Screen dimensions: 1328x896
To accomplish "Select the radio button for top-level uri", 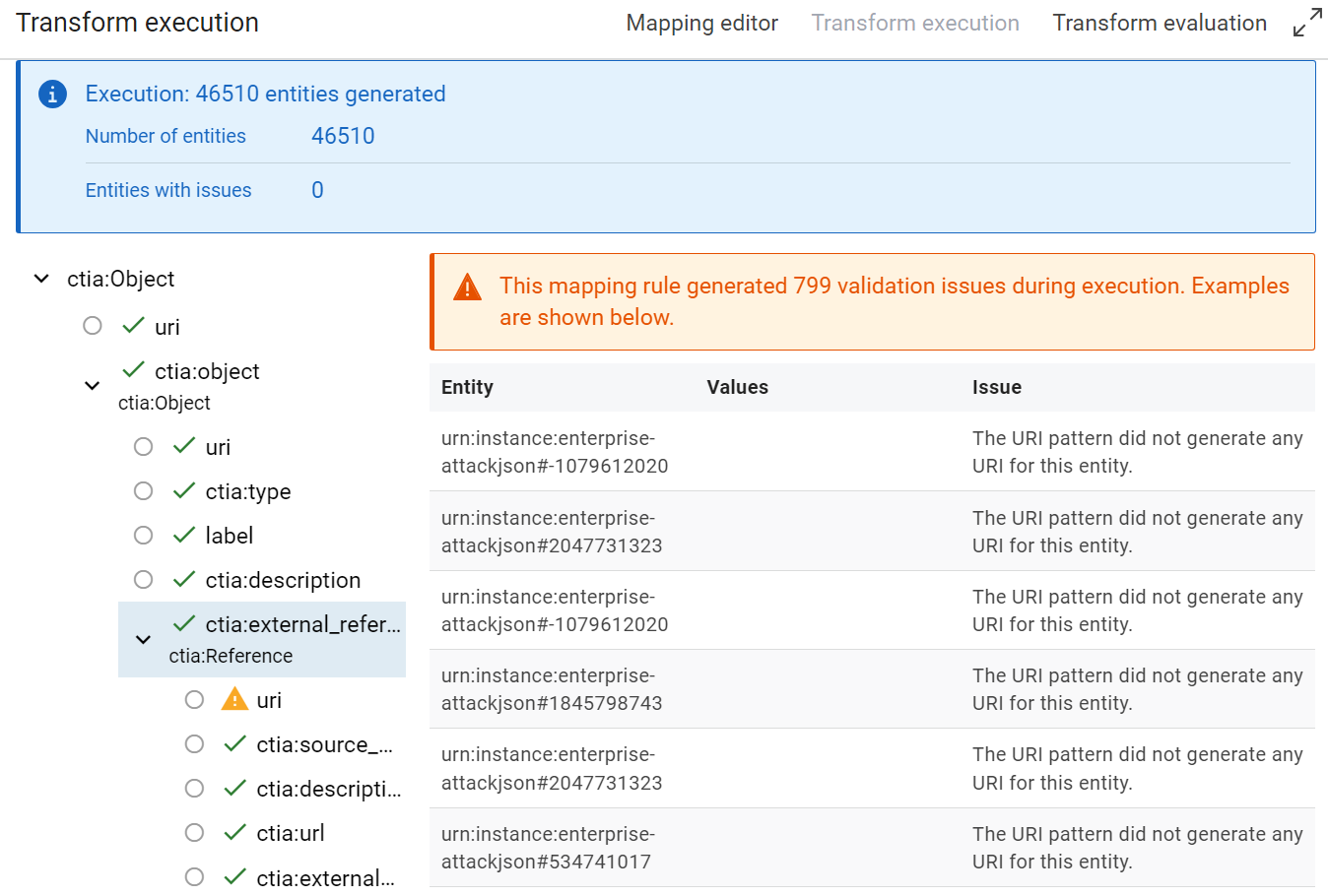I will coord(93,326).
